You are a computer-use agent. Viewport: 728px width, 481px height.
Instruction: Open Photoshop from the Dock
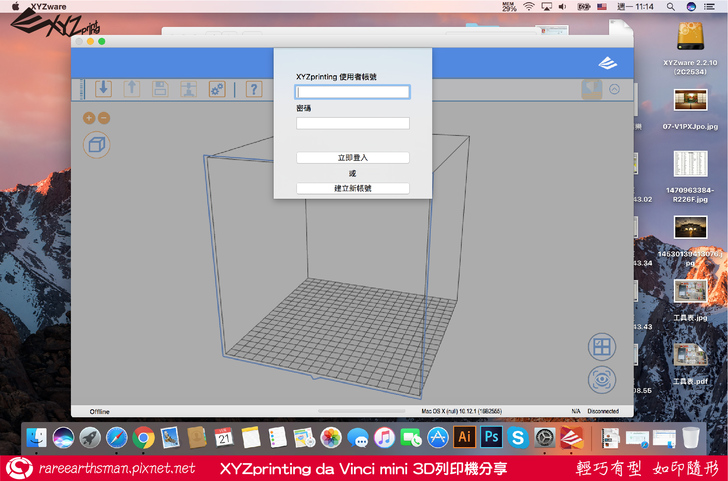[x=490, y=437]
